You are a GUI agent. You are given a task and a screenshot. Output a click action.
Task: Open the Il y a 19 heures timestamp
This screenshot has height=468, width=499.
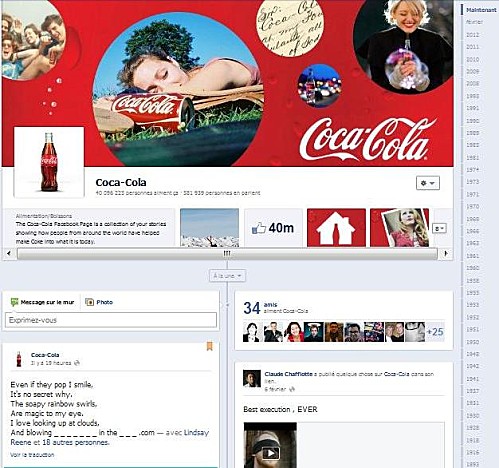coord(51,363)
